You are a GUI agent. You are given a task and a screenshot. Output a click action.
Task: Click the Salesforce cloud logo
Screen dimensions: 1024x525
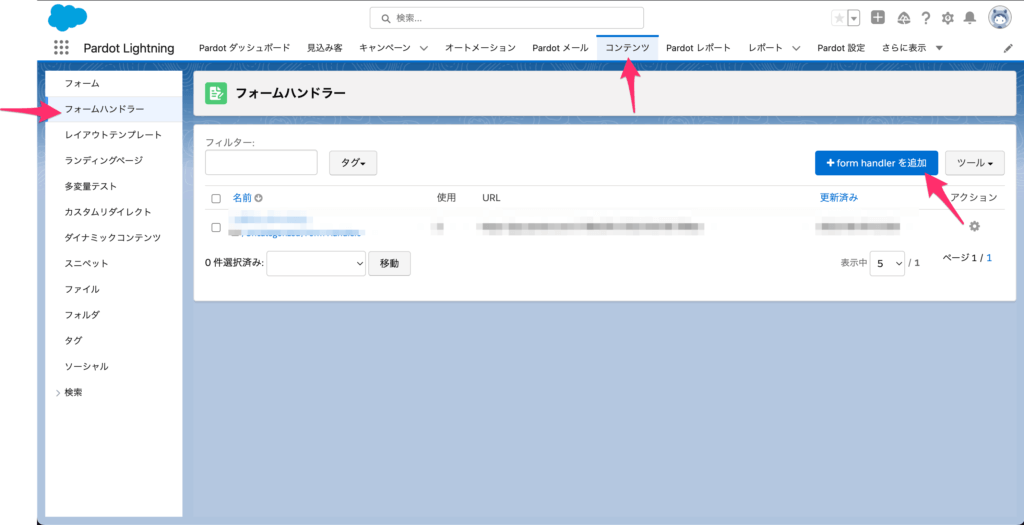click(67, 18)
